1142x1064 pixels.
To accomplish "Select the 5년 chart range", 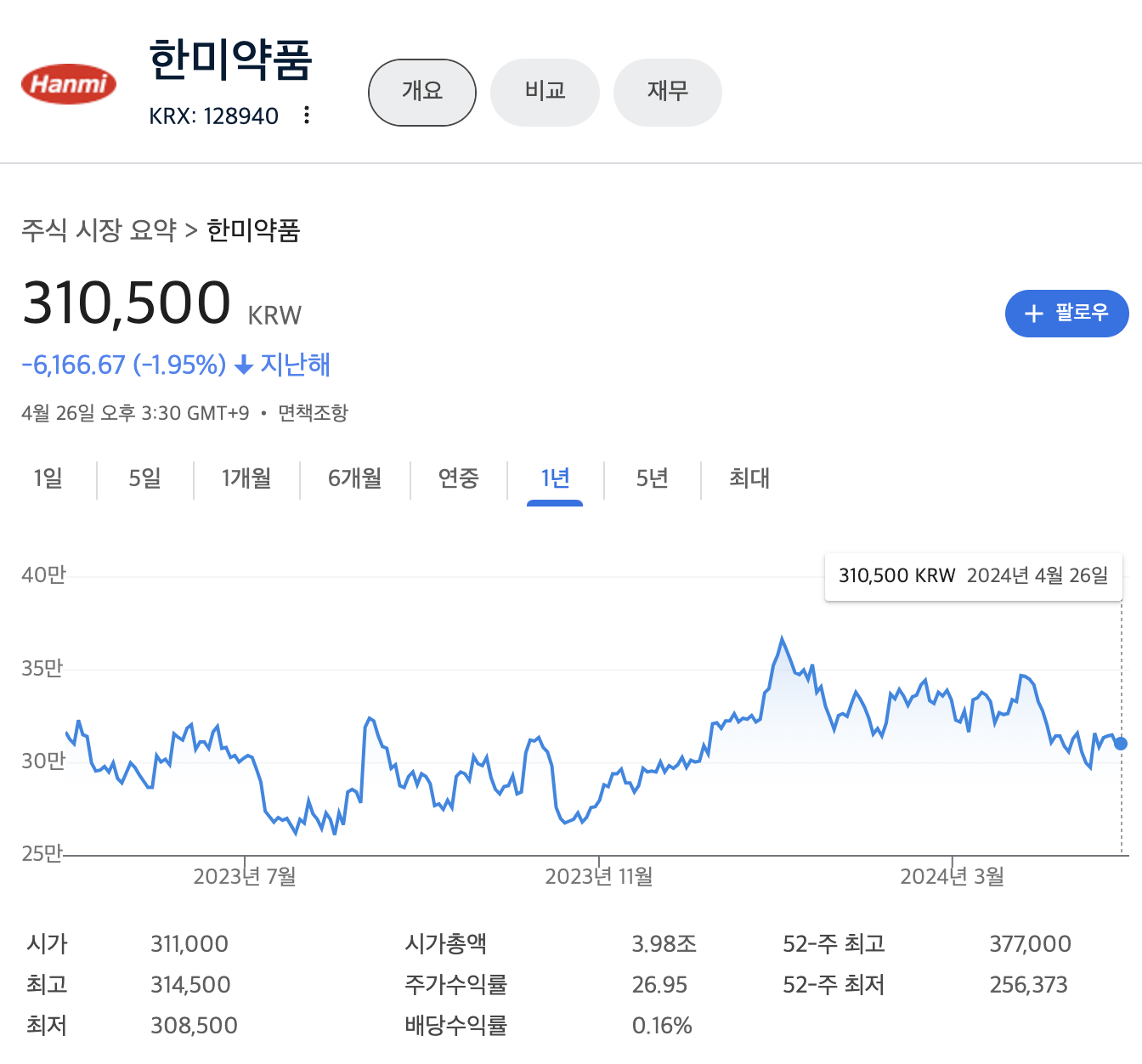I will (652, 478).
